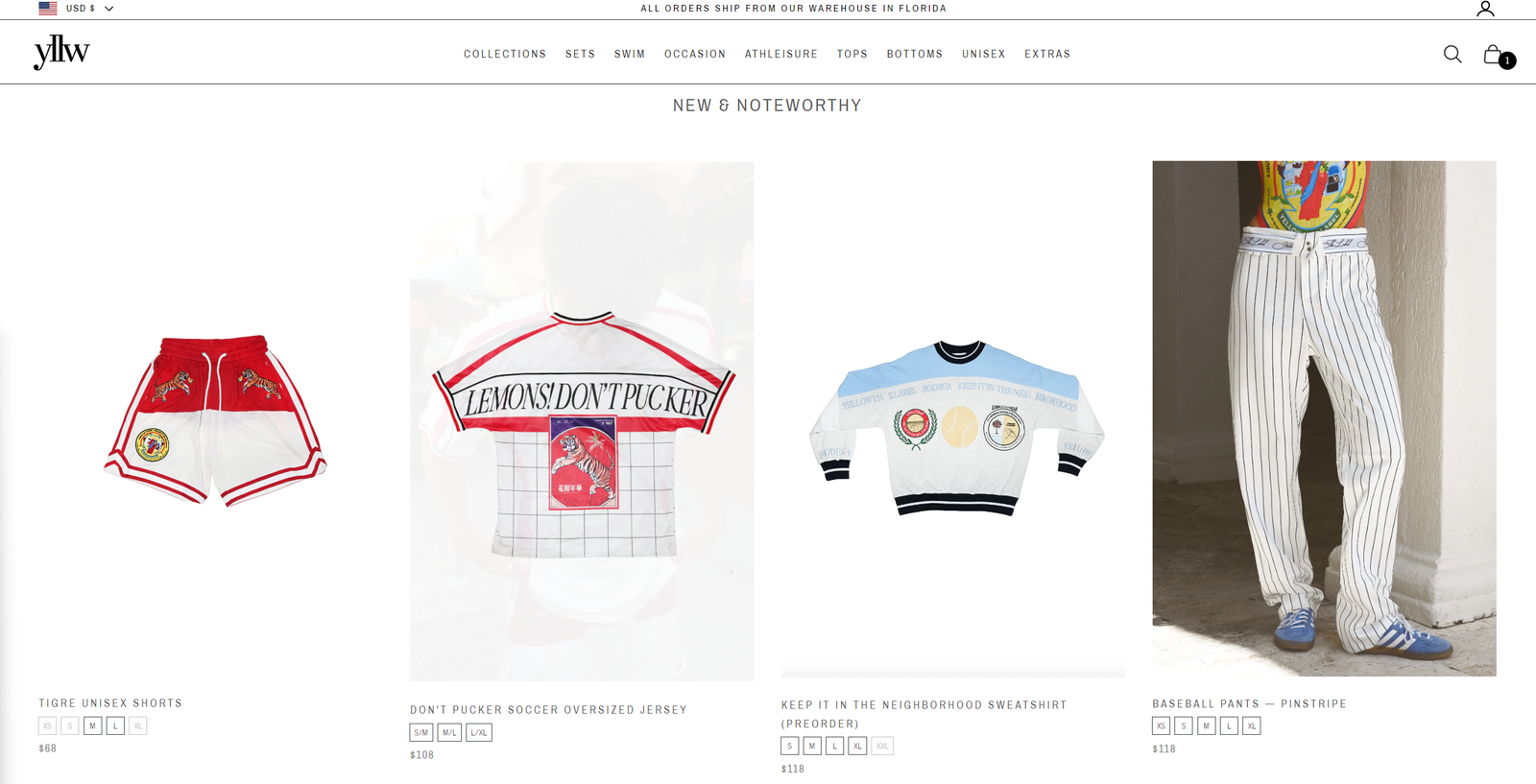
Task: Click the US flag icon
Action: 48,8
